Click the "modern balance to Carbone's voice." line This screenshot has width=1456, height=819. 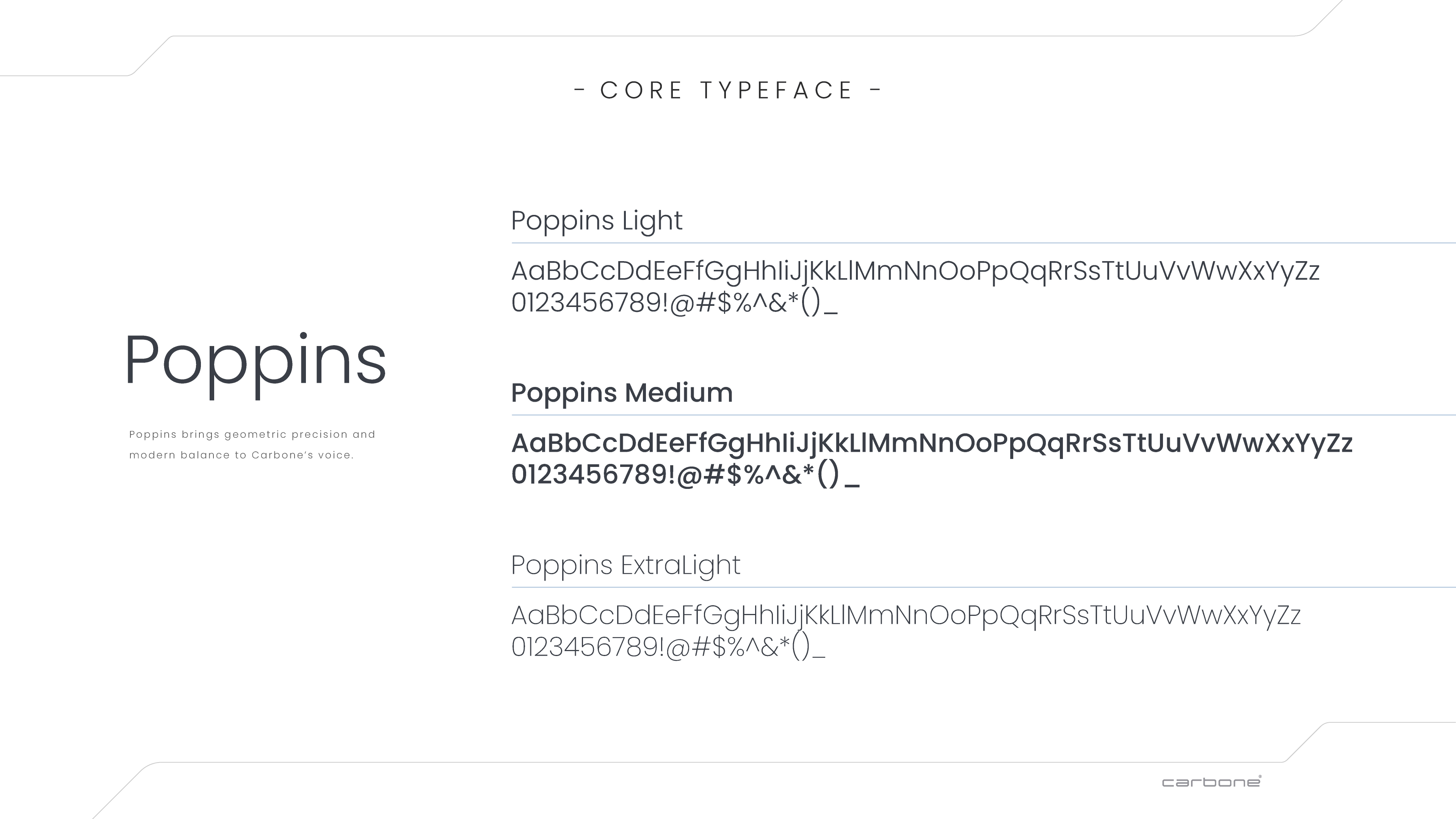click(241, 455)
